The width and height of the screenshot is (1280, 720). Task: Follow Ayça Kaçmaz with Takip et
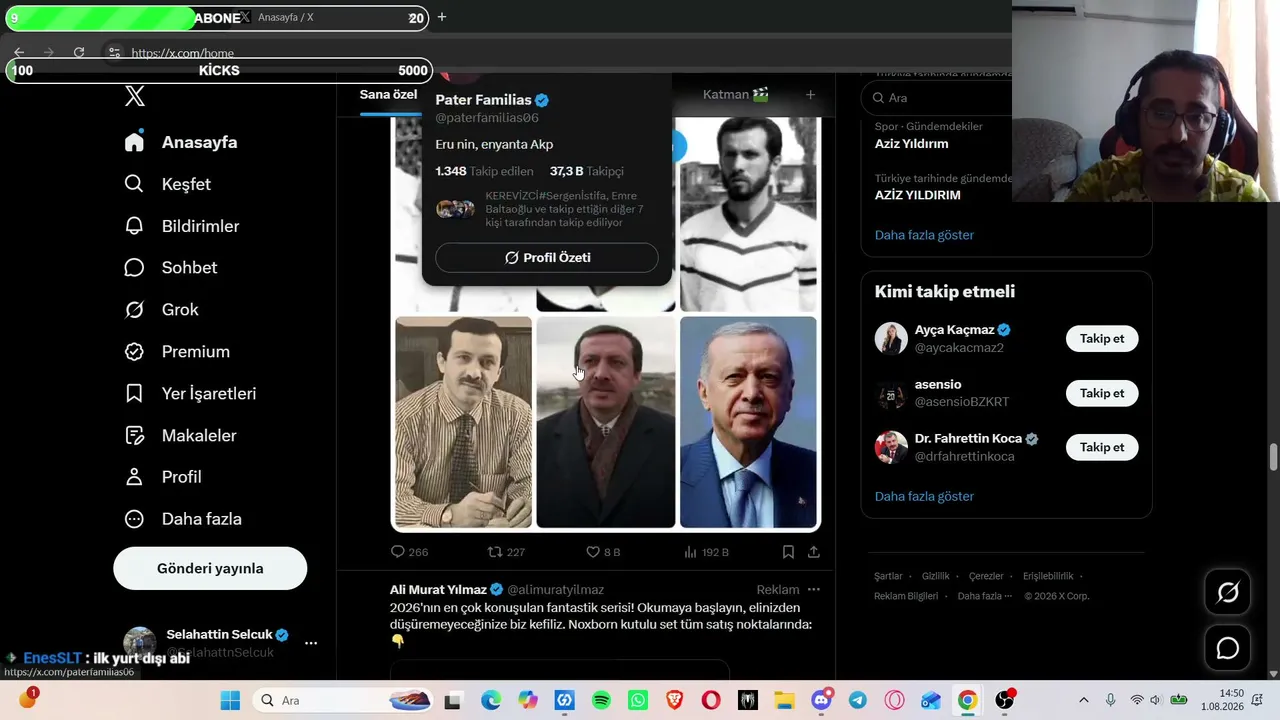[x=1102, y=339]
